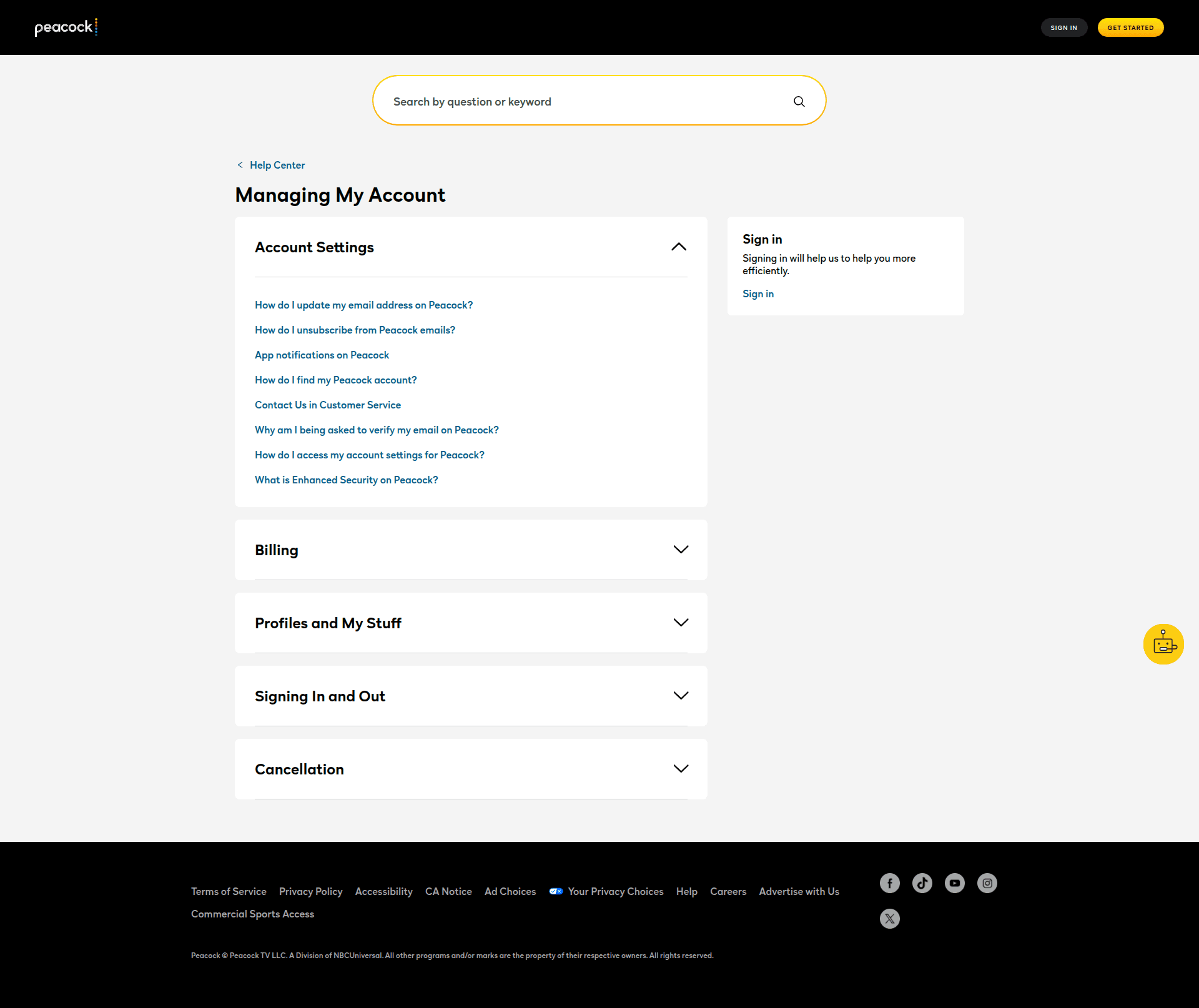Click the 'Managing My Account' page heading

pyautogui.click(x=340, y=195)
